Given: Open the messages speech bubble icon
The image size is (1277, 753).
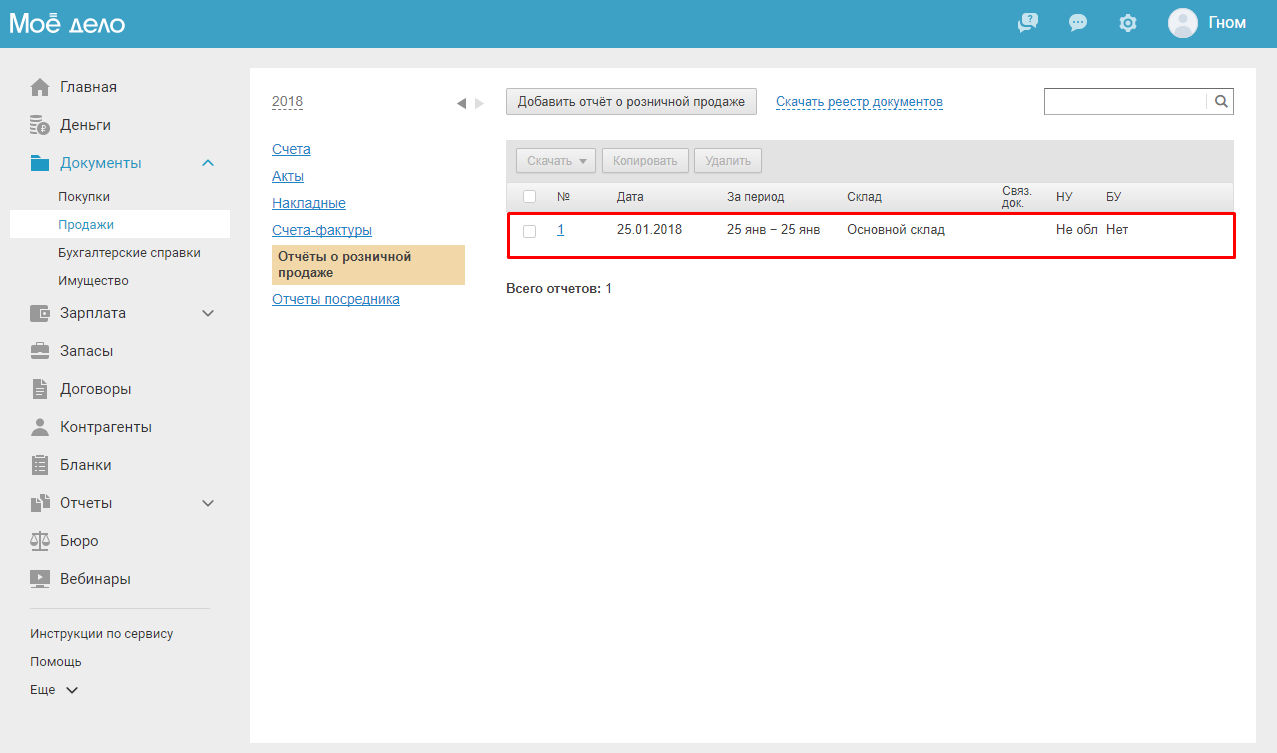Looking at the screenshot, I should point(1078,23).
